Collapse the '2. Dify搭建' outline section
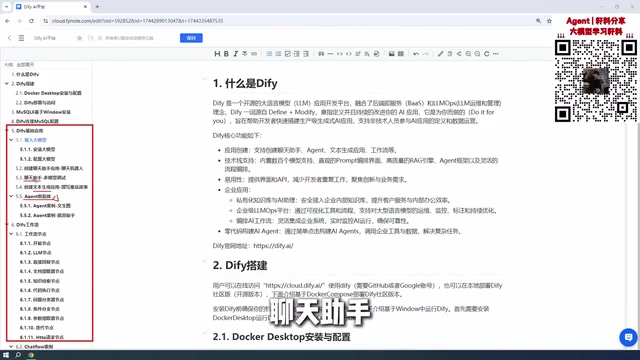Viewport: 640px width, 360px height. point(7,84)
